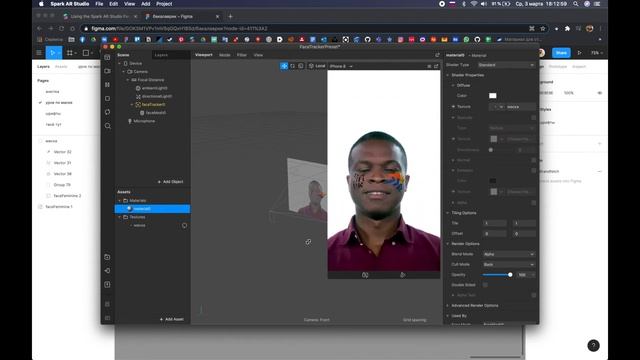
Task: Open the Edit menu in menu bar
Action: 113,4
